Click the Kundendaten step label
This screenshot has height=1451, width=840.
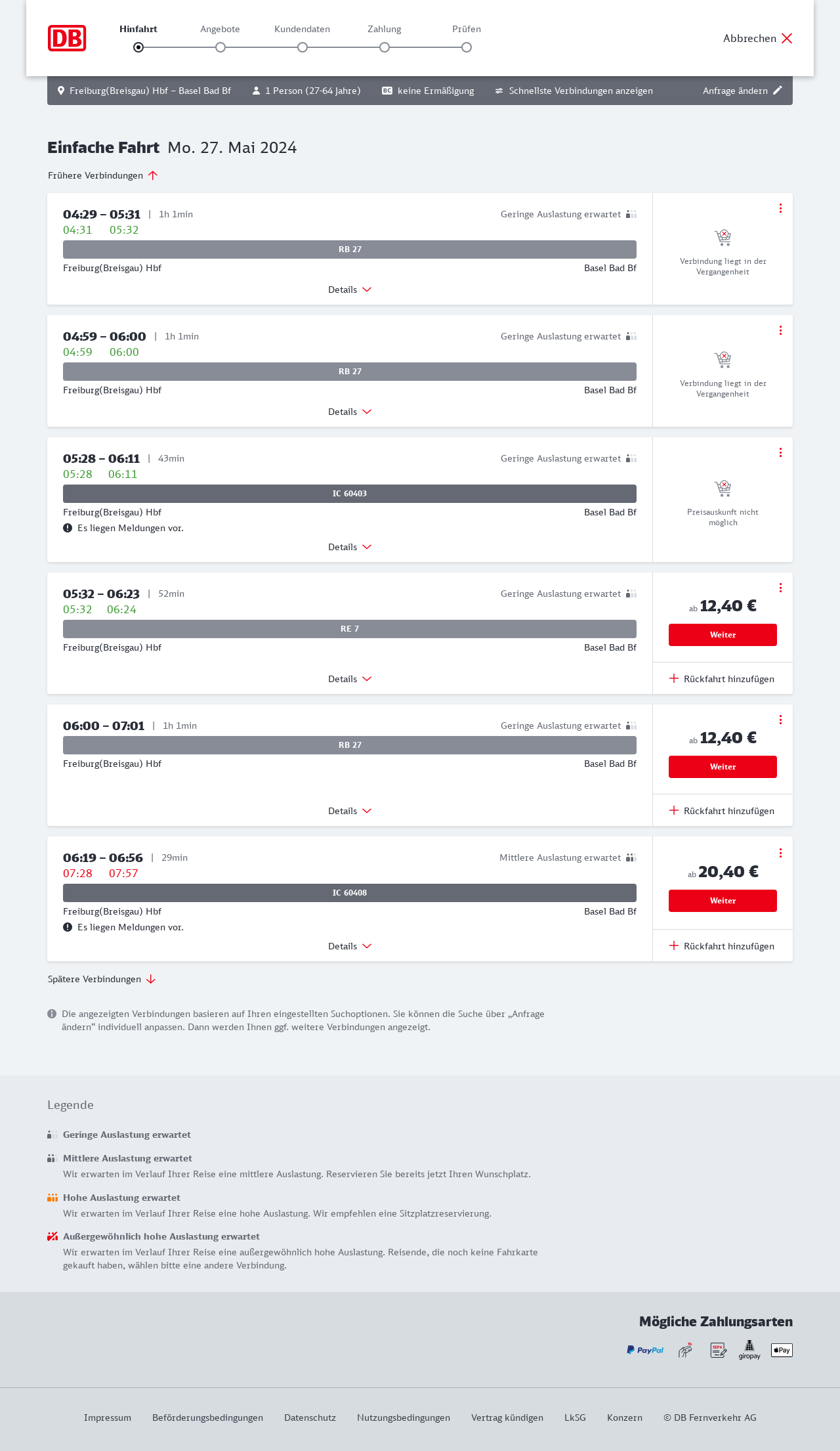(x=302, y=29)
